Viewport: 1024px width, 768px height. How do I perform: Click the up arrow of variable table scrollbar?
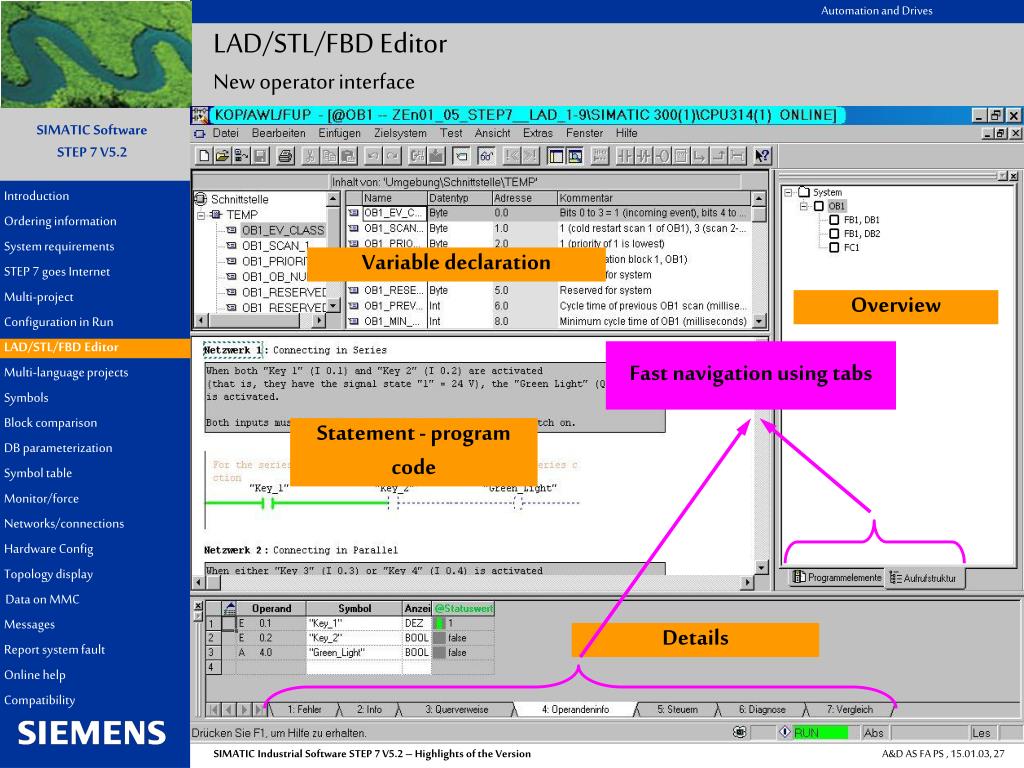[x=759, y=198]
